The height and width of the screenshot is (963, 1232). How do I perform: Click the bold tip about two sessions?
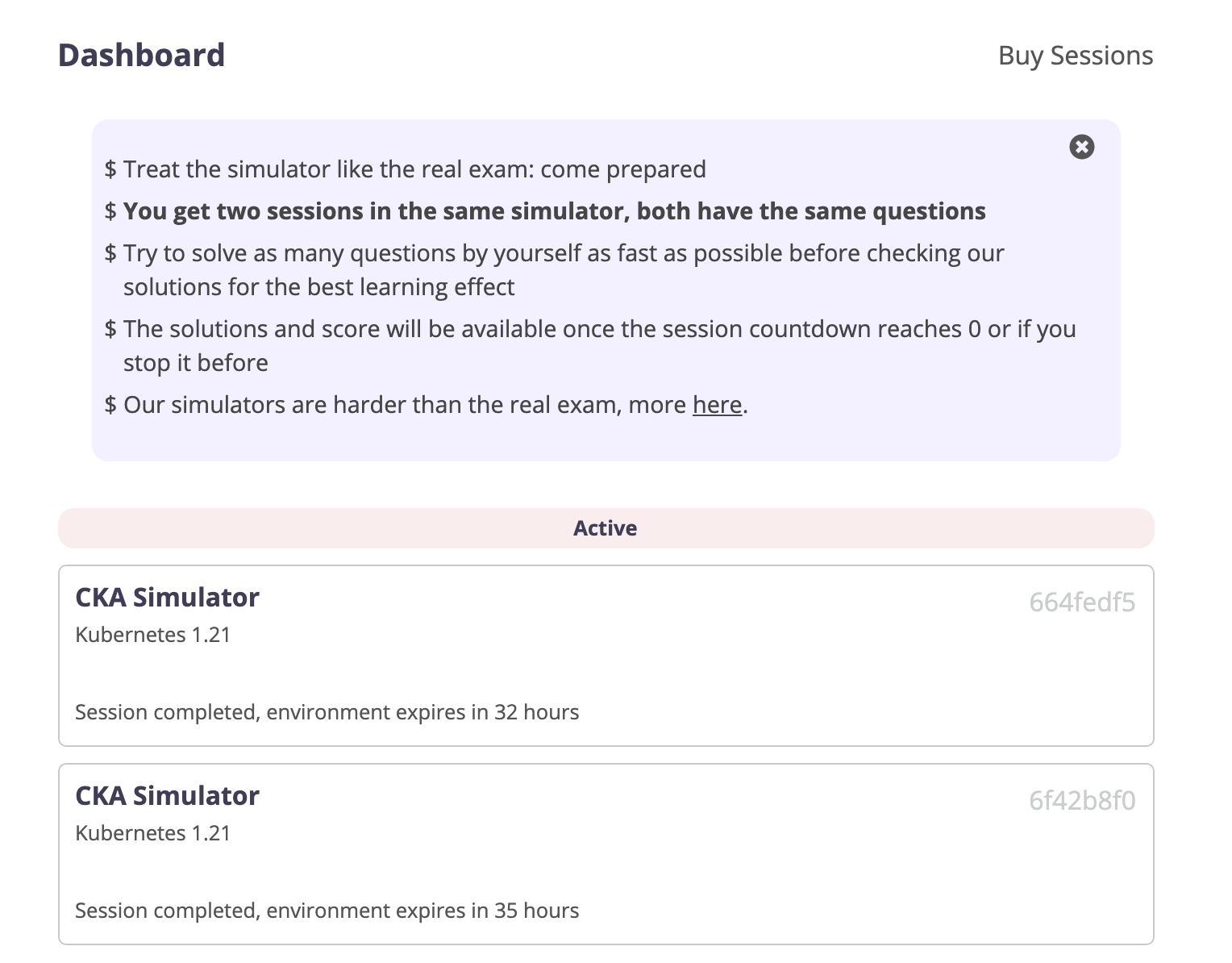point(554,211)
